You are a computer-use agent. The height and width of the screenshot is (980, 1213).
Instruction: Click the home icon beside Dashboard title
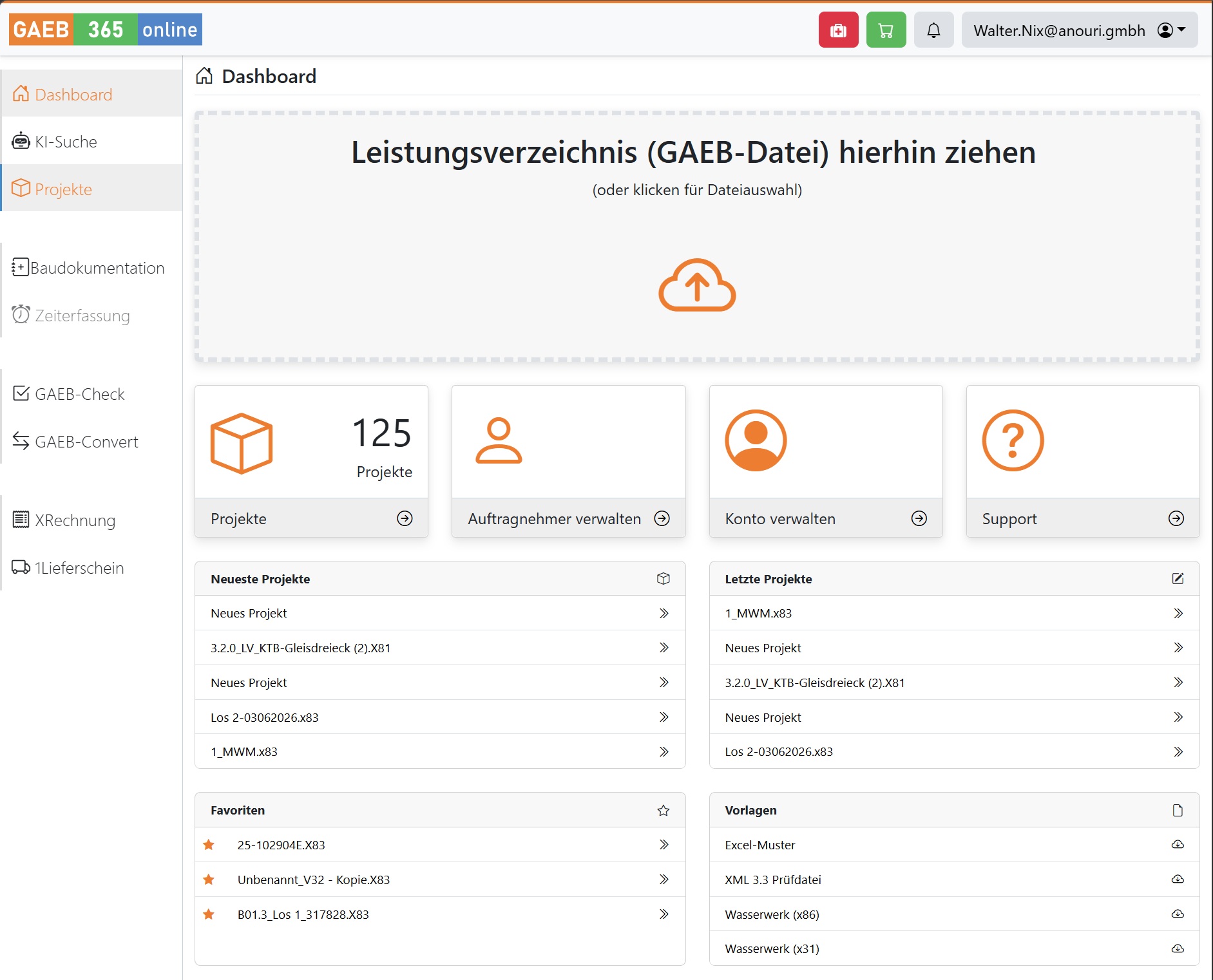pos(204,76)
